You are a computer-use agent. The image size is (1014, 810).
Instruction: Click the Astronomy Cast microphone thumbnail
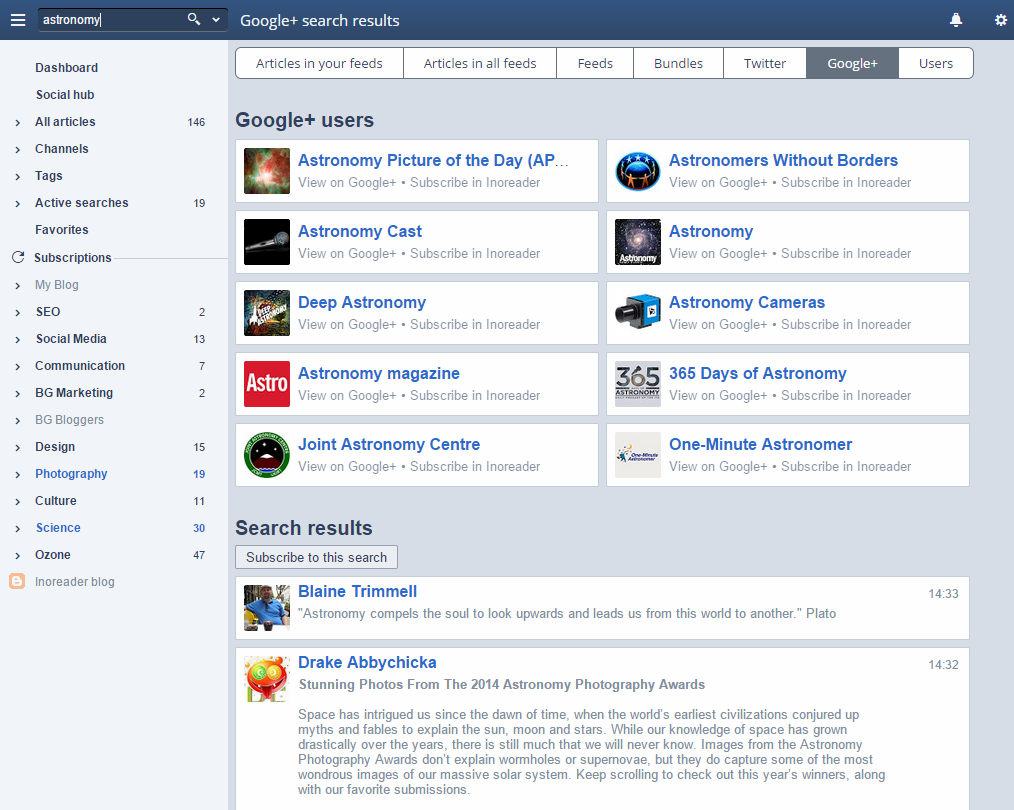pyautogui.click(x=266, y=242)
